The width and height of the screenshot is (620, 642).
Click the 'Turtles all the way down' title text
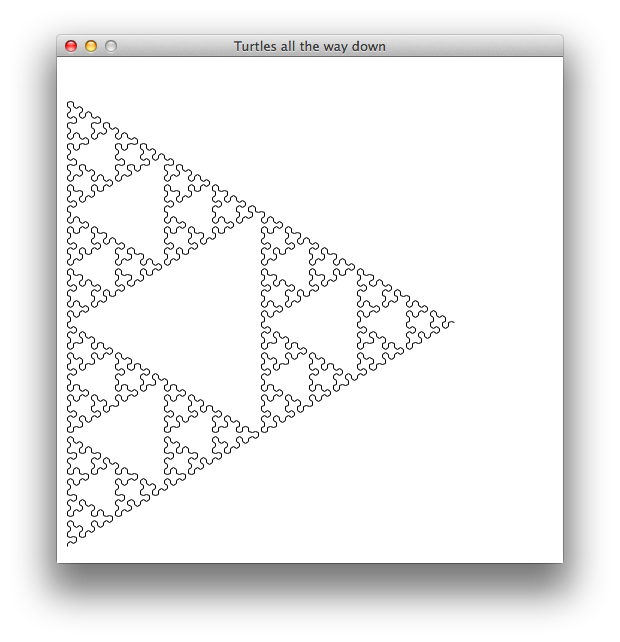(x=310, y=46)
